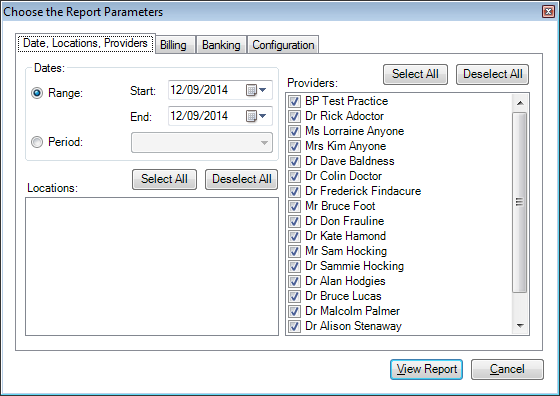Open the Banking tab
Viewport: 560px width, 396px height.
[221, 45]
